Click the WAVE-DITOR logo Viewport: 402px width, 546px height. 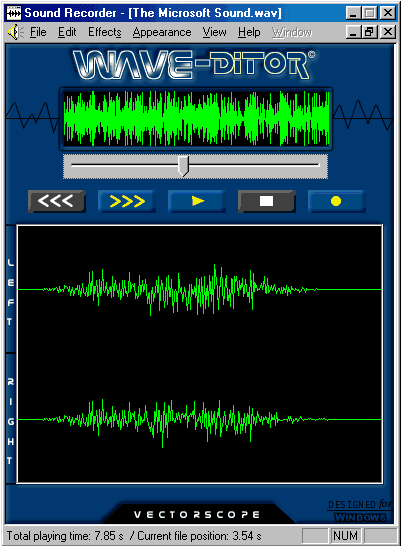point(194,65)
